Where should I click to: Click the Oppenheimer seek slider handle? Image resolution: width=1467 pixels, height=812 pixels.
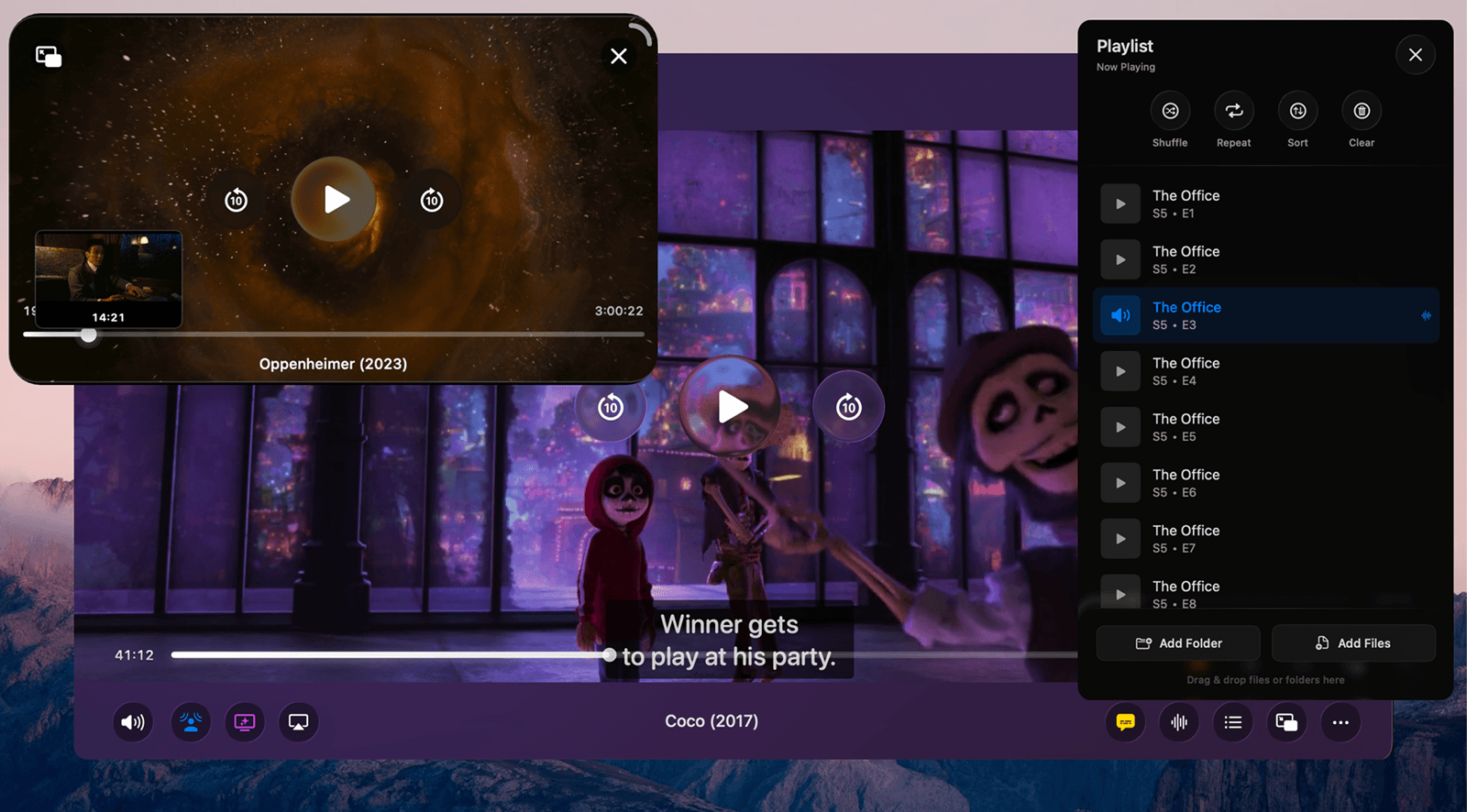click(88, 335)
